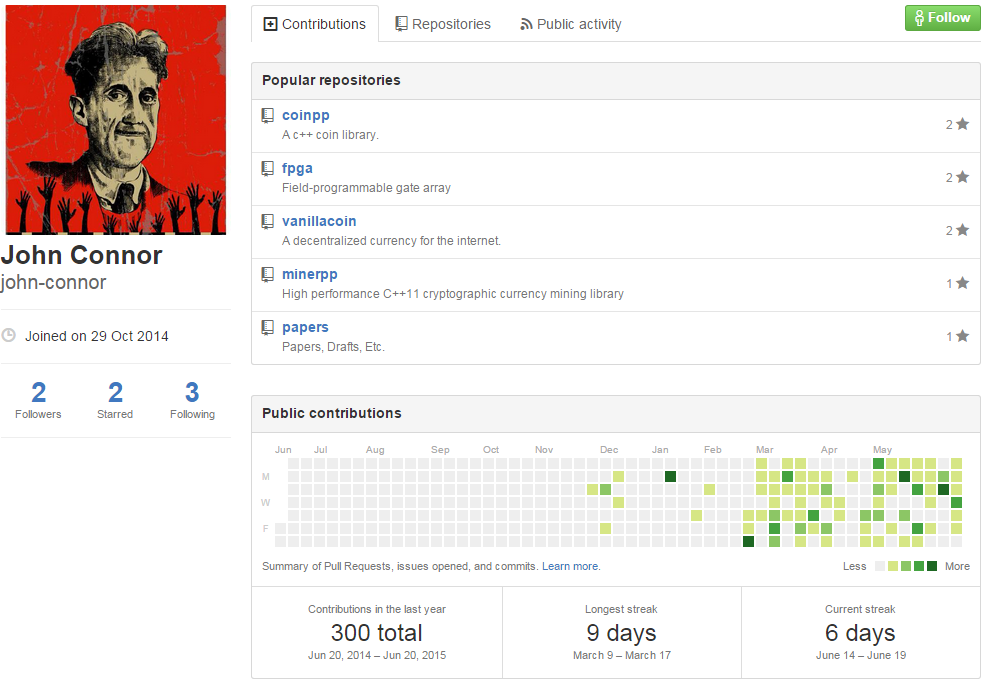Click the john-connor username text
This screenshot has width=993, height=680.
53,282
